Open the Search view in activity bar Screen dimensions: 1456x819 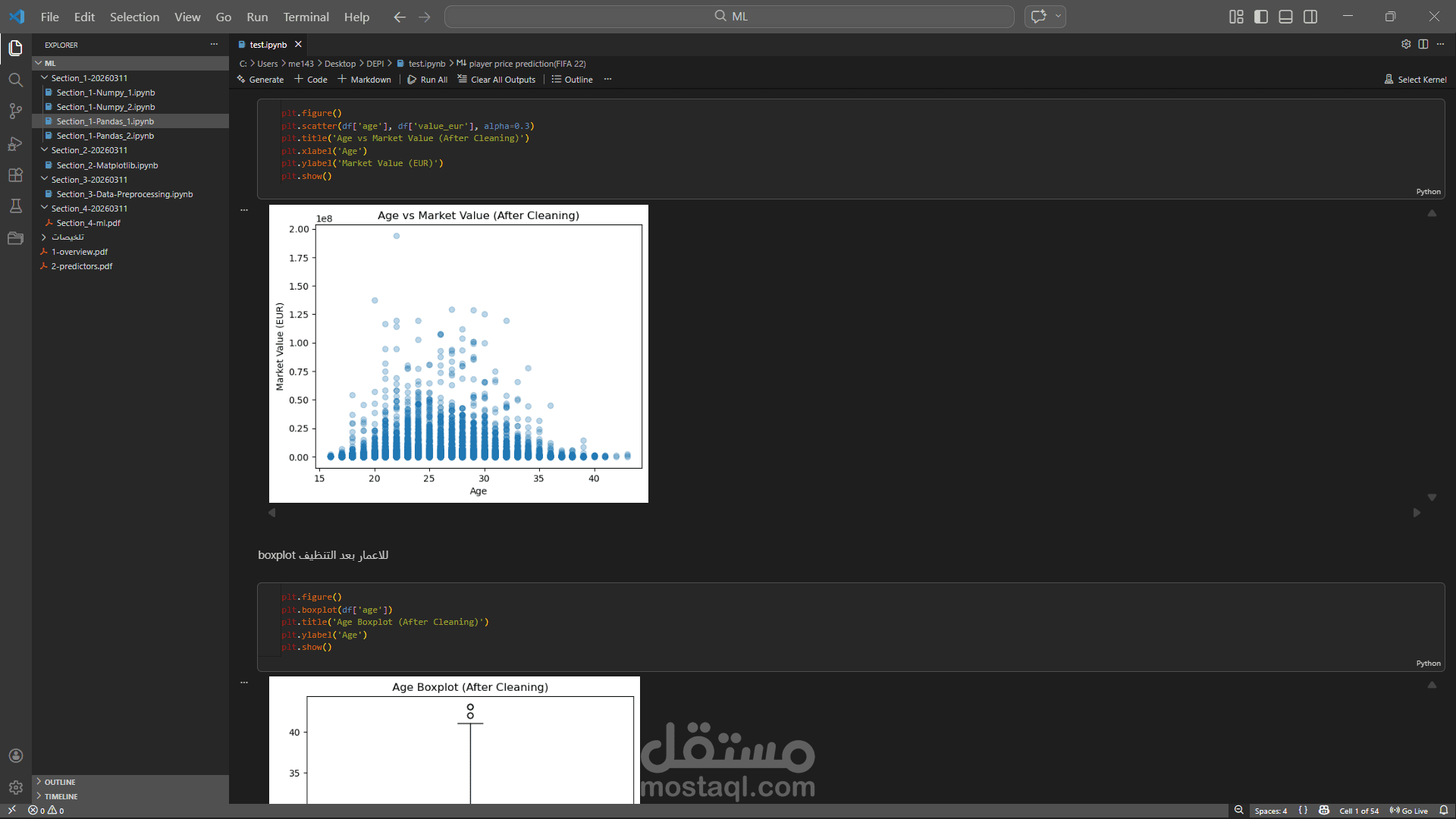(15, 80)
